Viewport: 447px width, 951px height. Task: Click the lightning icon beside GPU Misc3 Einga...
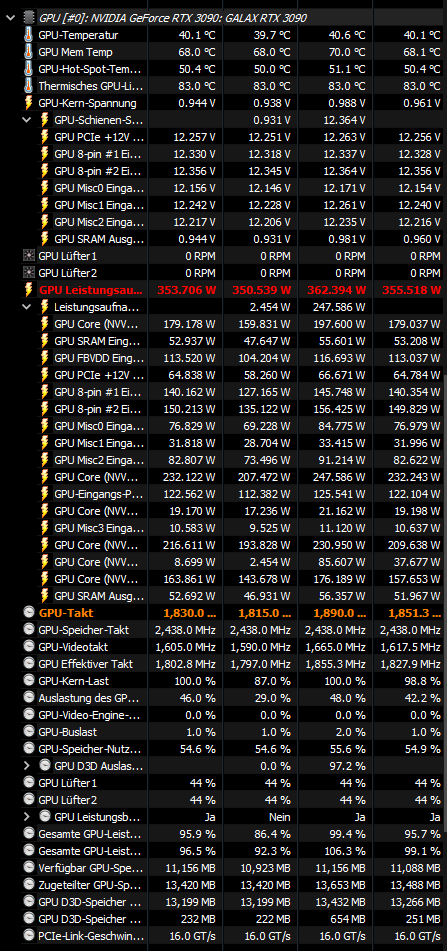point(44,528)
